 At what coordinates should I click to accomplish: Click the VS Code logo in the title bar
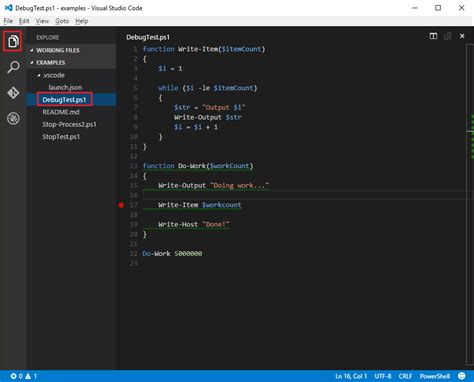click(x=8, y=8)
